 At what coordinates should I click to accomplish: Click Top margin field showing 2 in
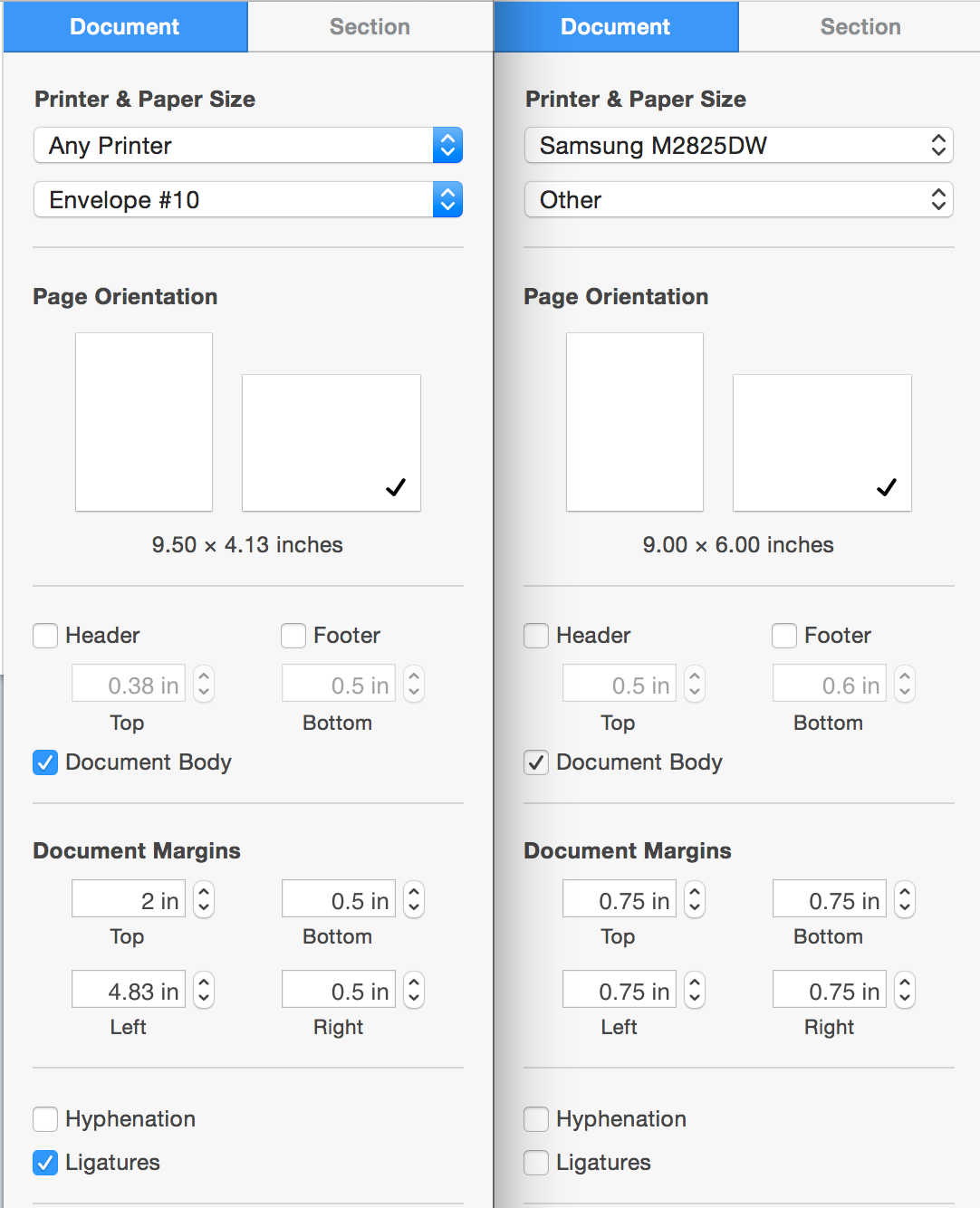click(x=129, y=899)
